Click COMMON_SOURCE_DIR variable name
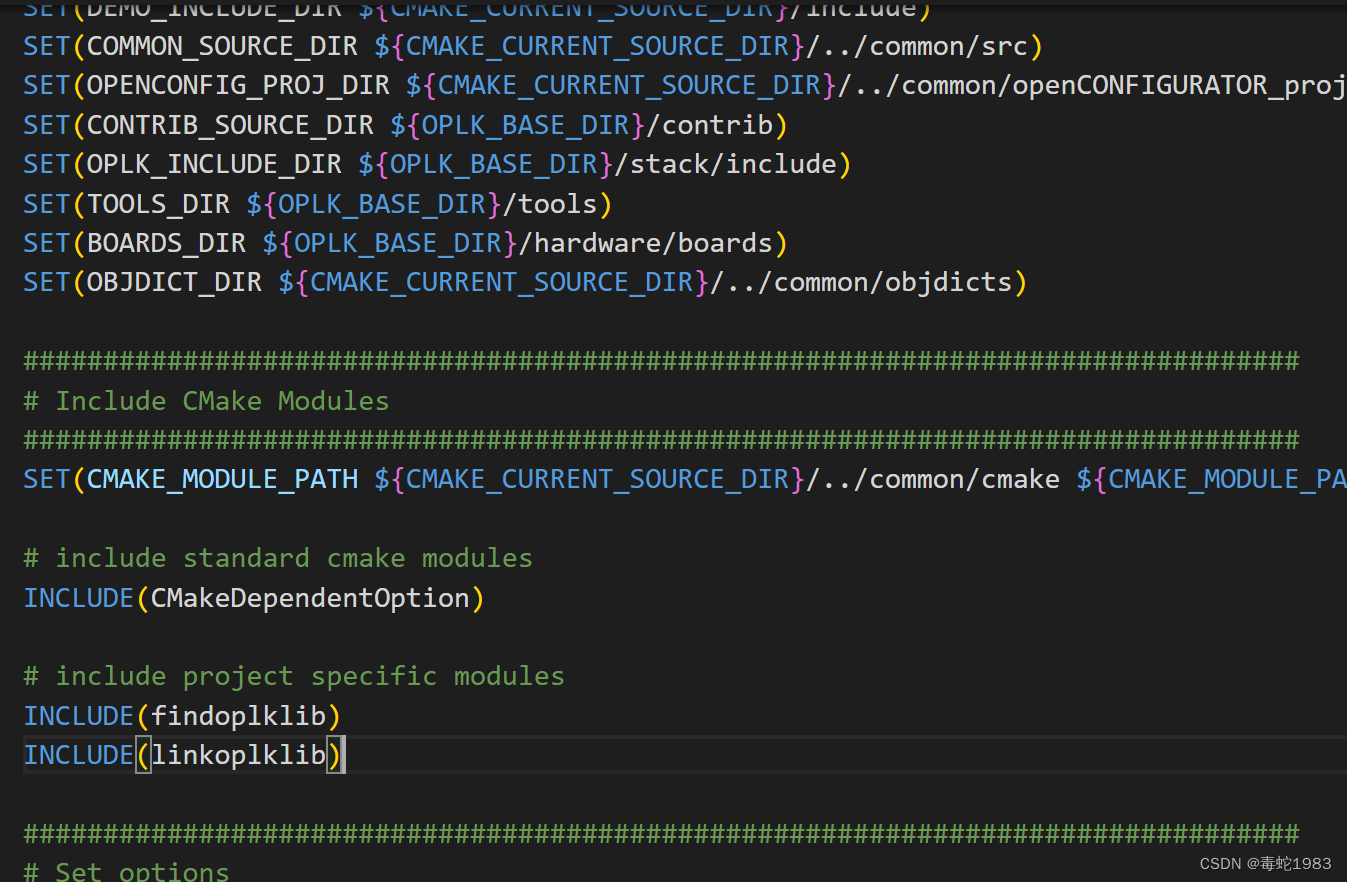1347x882 pixels. [x=222, y=46]
